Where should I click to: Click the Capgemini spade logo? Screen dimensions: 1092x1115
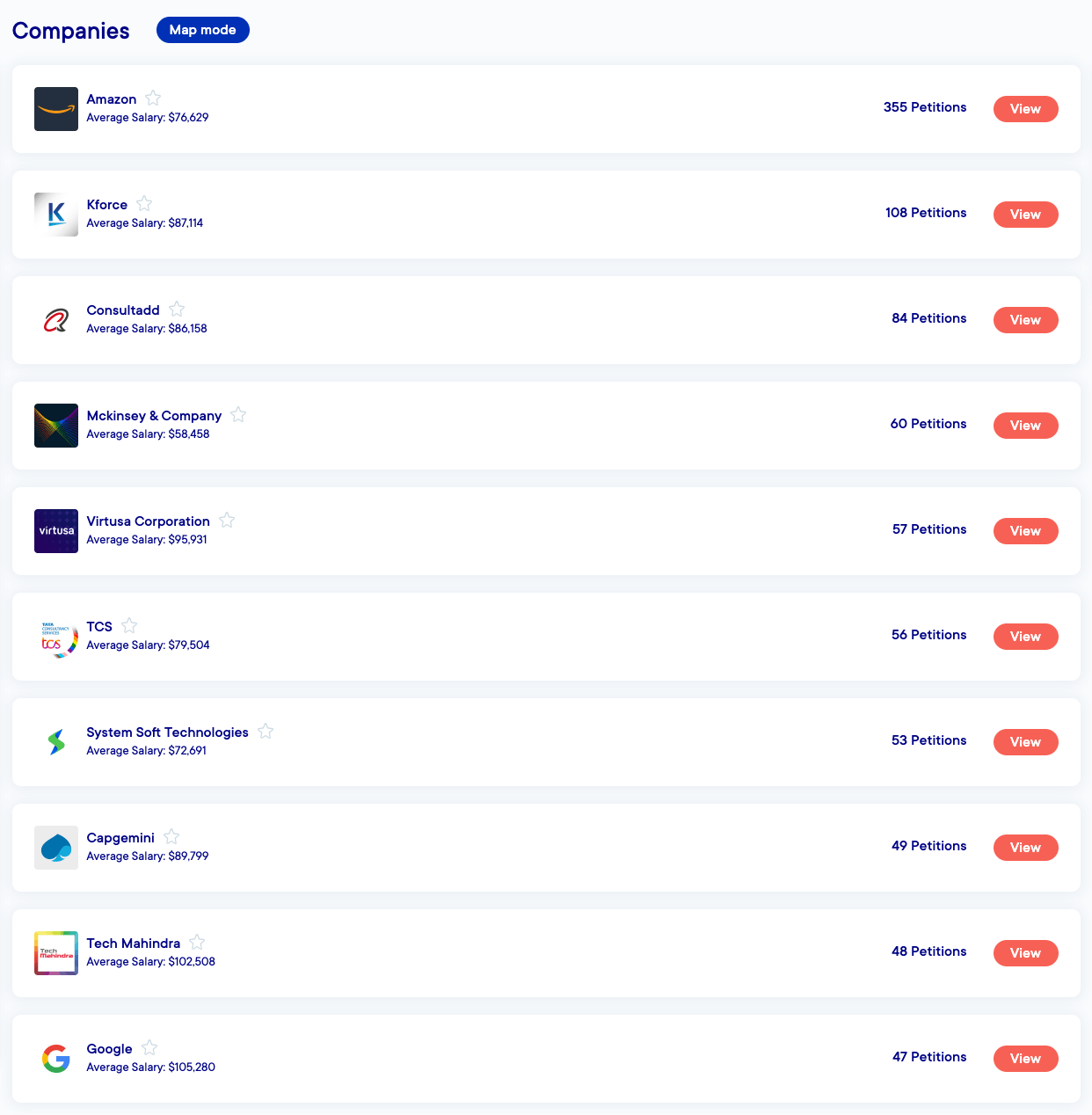pyautogui.click(x=56, y=848)
